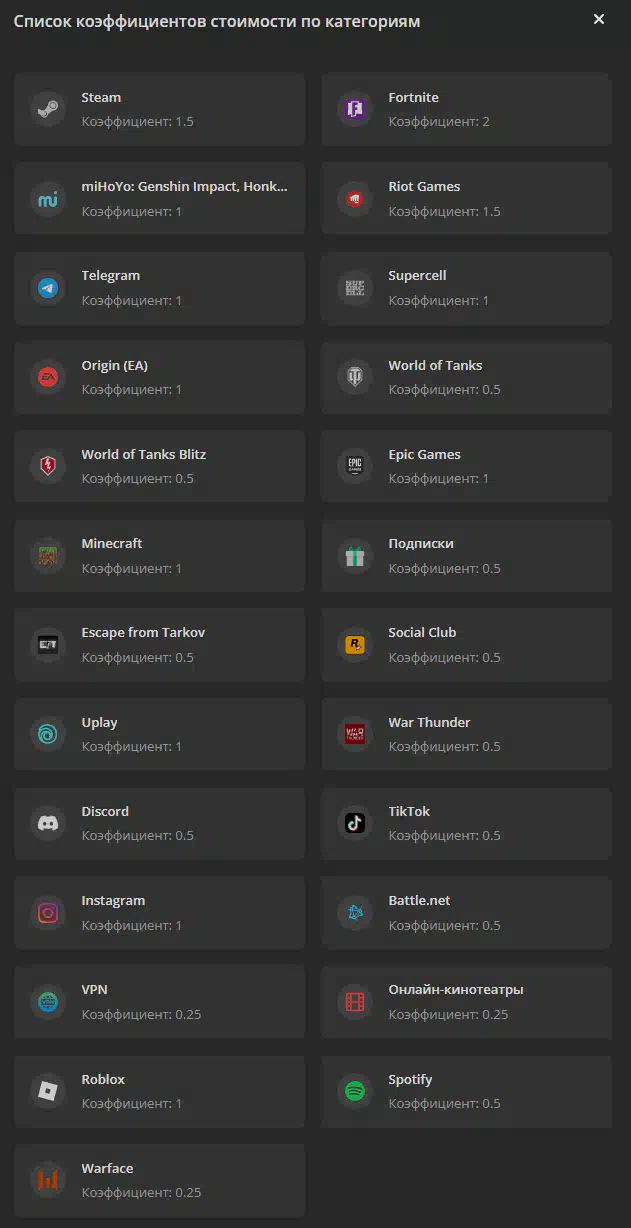
Task: Select the War Thunder category name
Action: [429, 722]
